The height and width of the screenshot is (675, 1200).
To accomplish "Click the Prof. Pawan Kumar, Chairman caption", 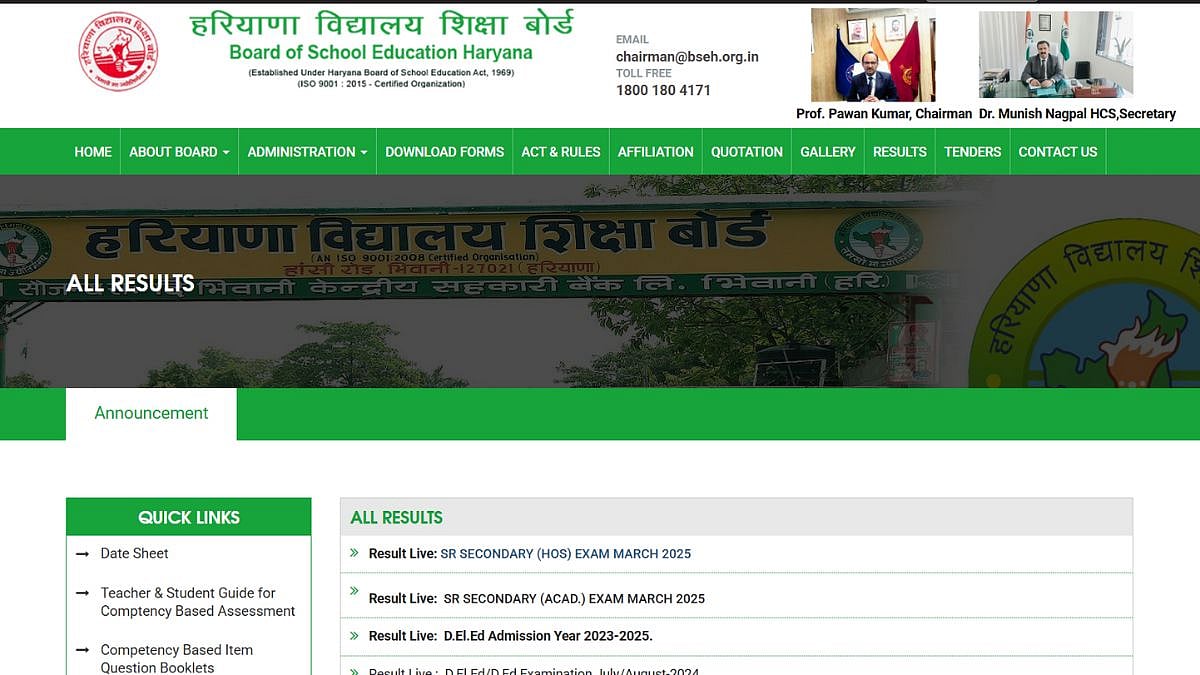I will (884, 114).
